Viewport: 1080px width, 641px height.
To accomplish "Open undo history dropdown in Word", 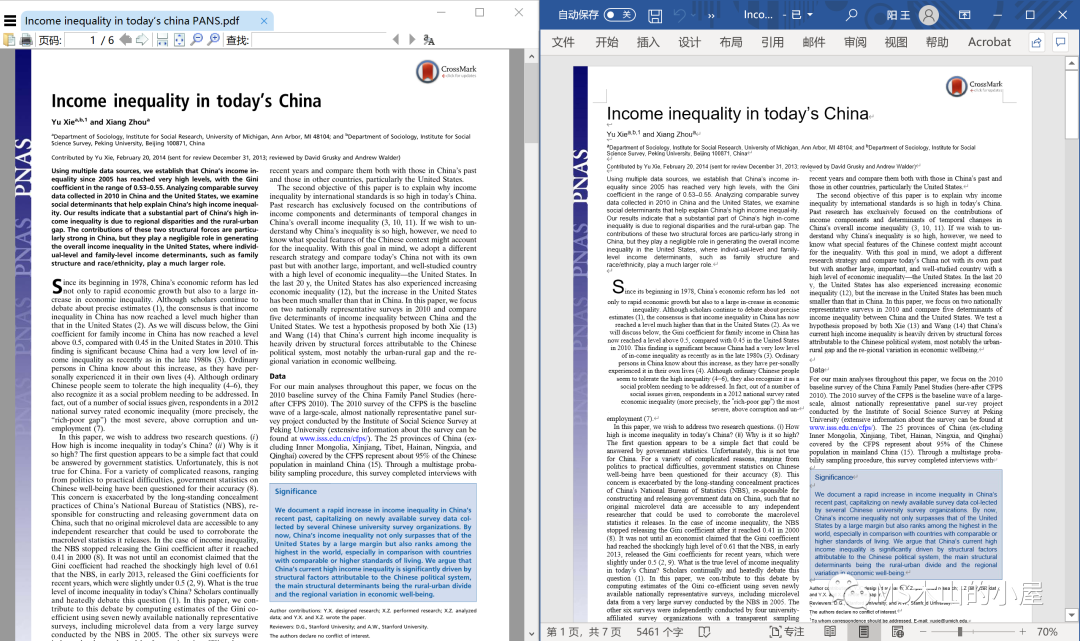I will click(694, 14).
